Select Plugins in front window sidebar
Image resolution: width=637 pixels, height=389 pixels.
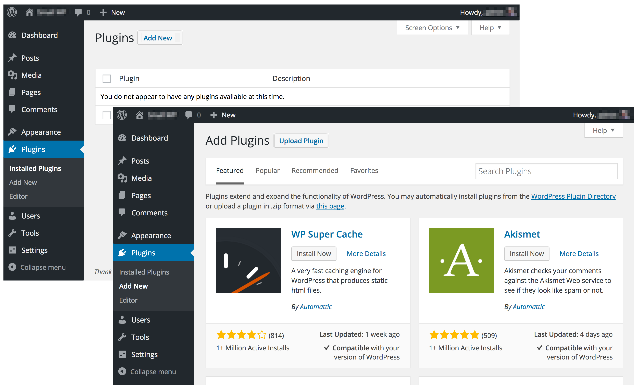154,253
